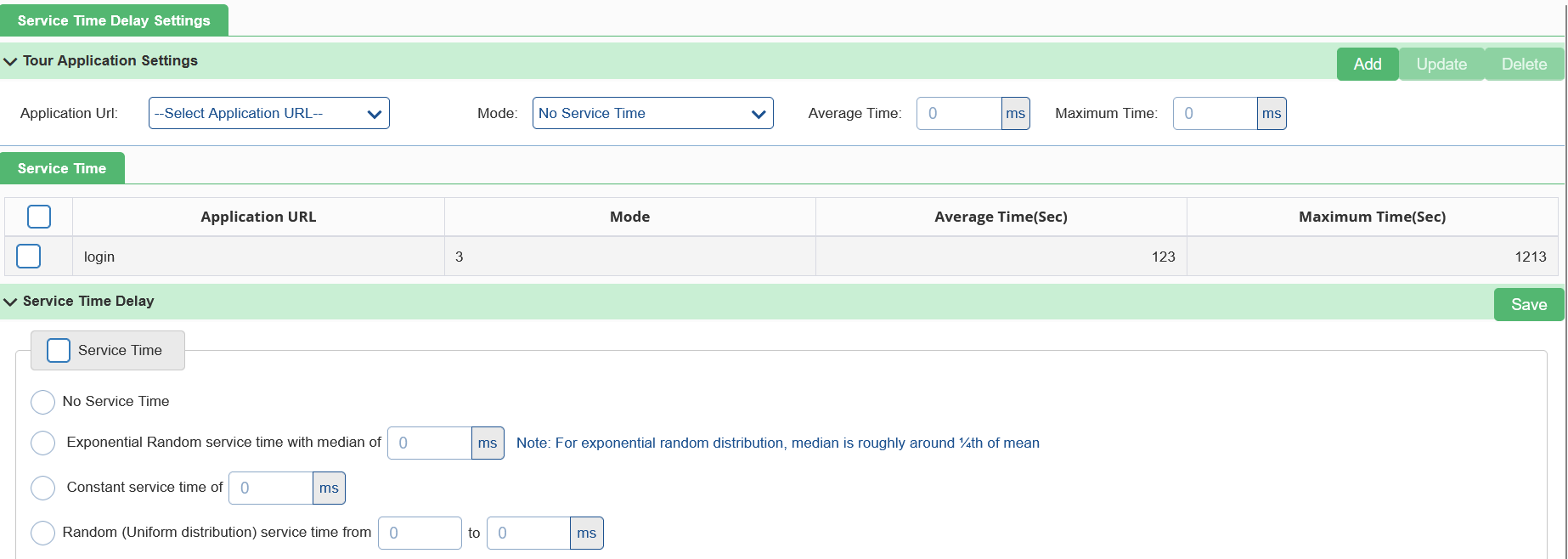Select the login application URL cell
This screenshot has height=559, width=1568.
258,257
